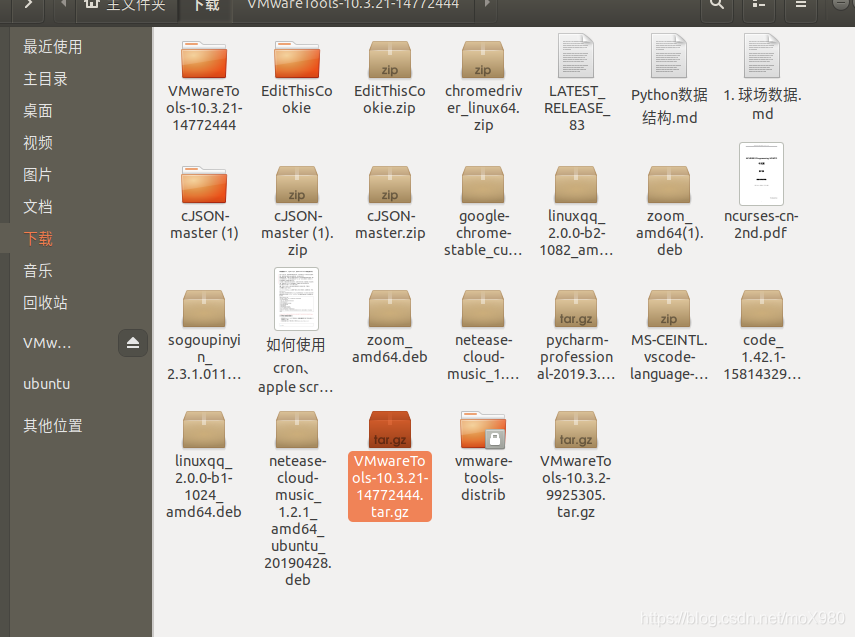Screen dimensions: 855x637
Task: Open the 1. 球场数据.md document icon
Action: coord(762,56)
